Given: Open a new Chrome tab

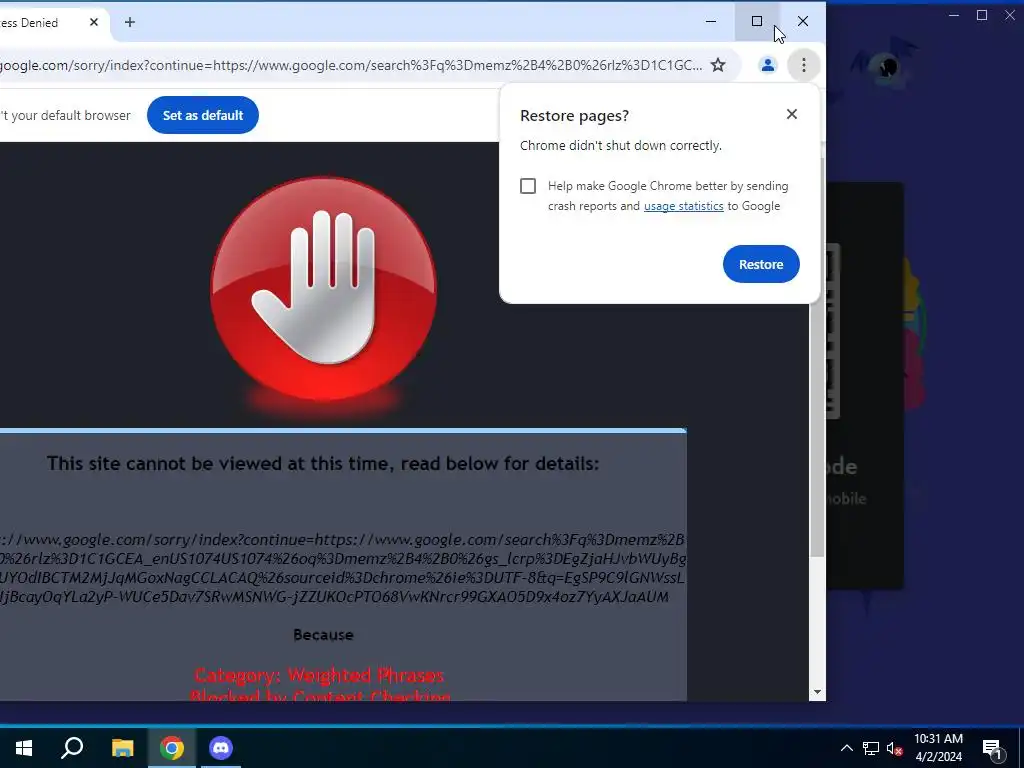Looking at the screenshot, I should (x=129, y=22).
